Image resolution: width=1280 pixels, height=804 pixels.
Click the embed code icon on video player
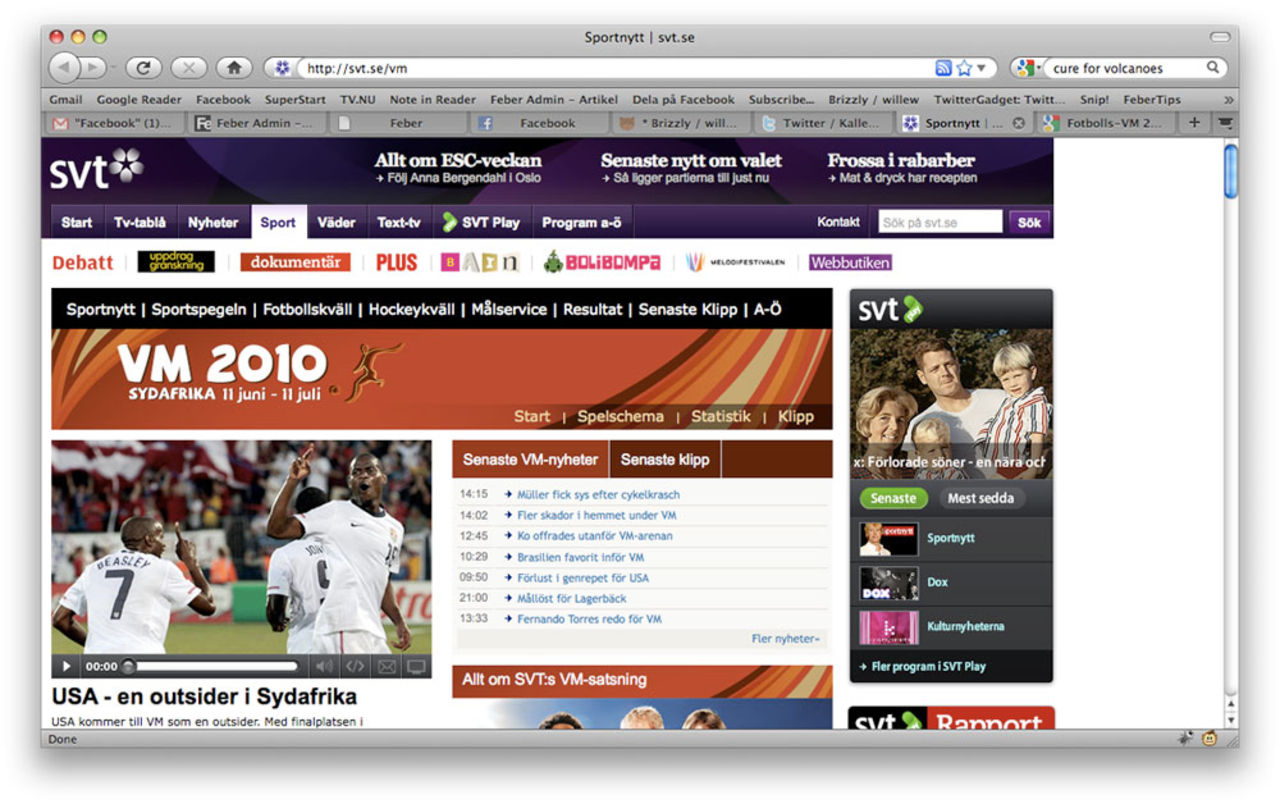click(354, 666)
